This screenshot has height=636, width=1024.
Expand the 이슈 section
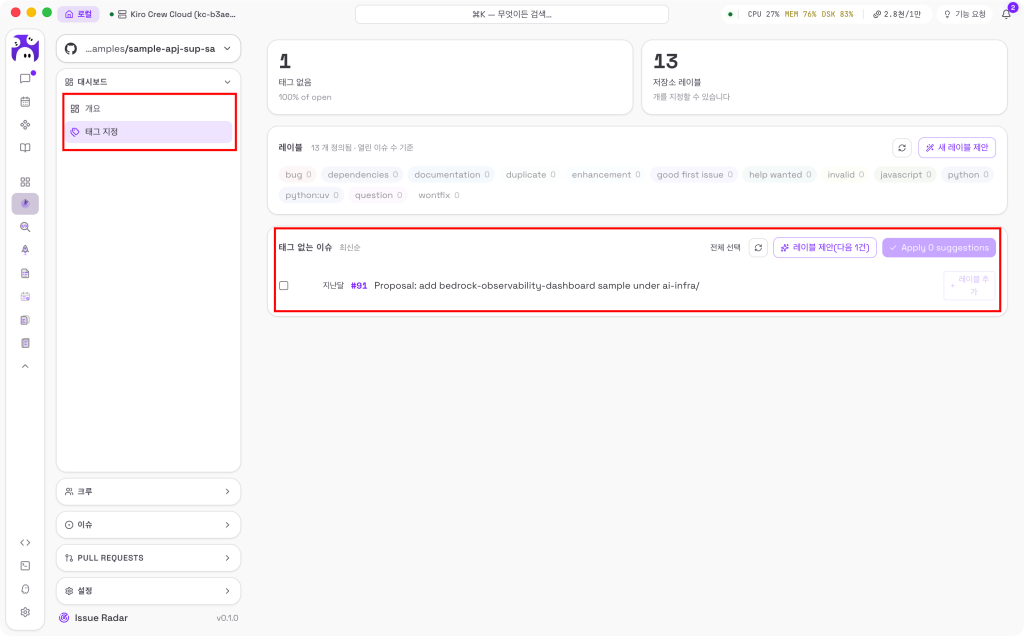coord(148,525)
